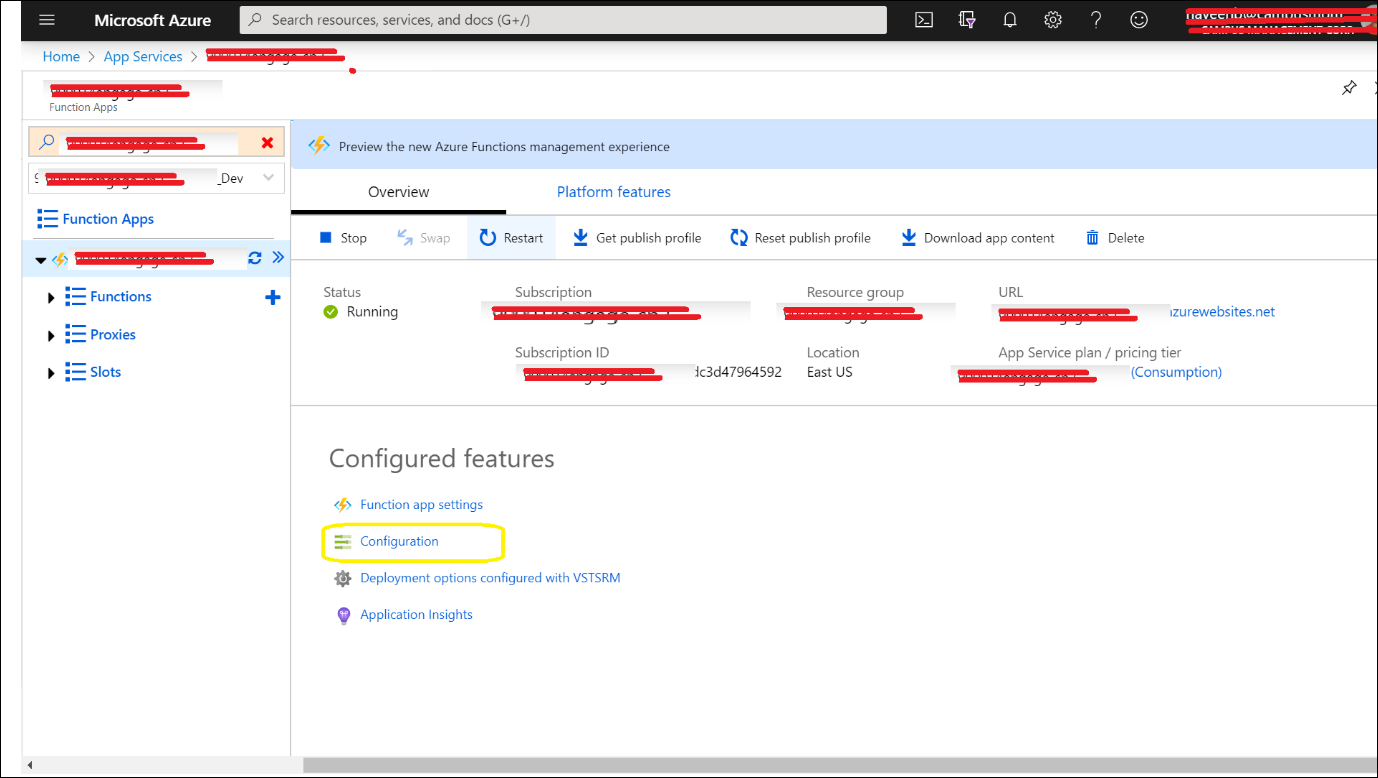Send feedback via the smiley icon
The width and height of the screenshot is (1378, 778).
1139,20
